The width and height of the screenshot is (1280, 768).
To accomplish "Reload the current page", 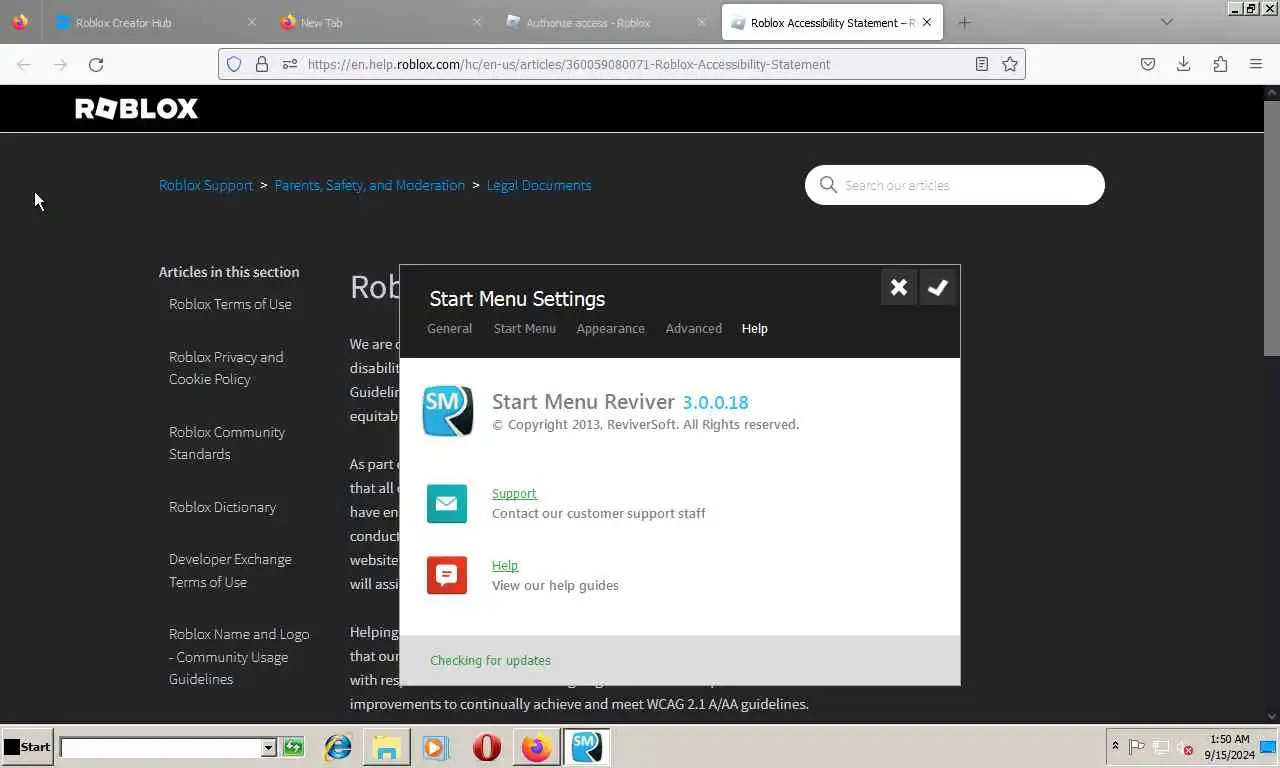I will (x=96, y=64).
